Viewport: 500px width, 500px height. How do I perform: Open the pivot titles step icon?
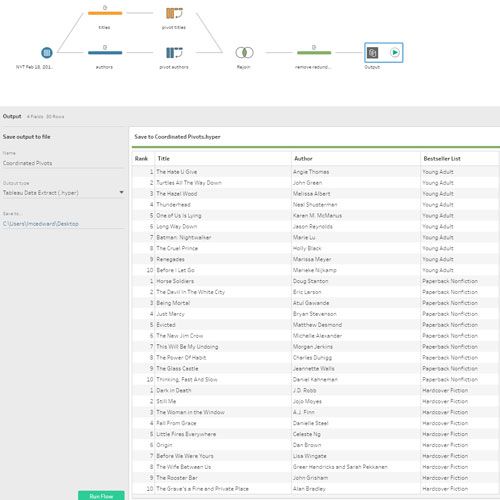coord(174,13)
